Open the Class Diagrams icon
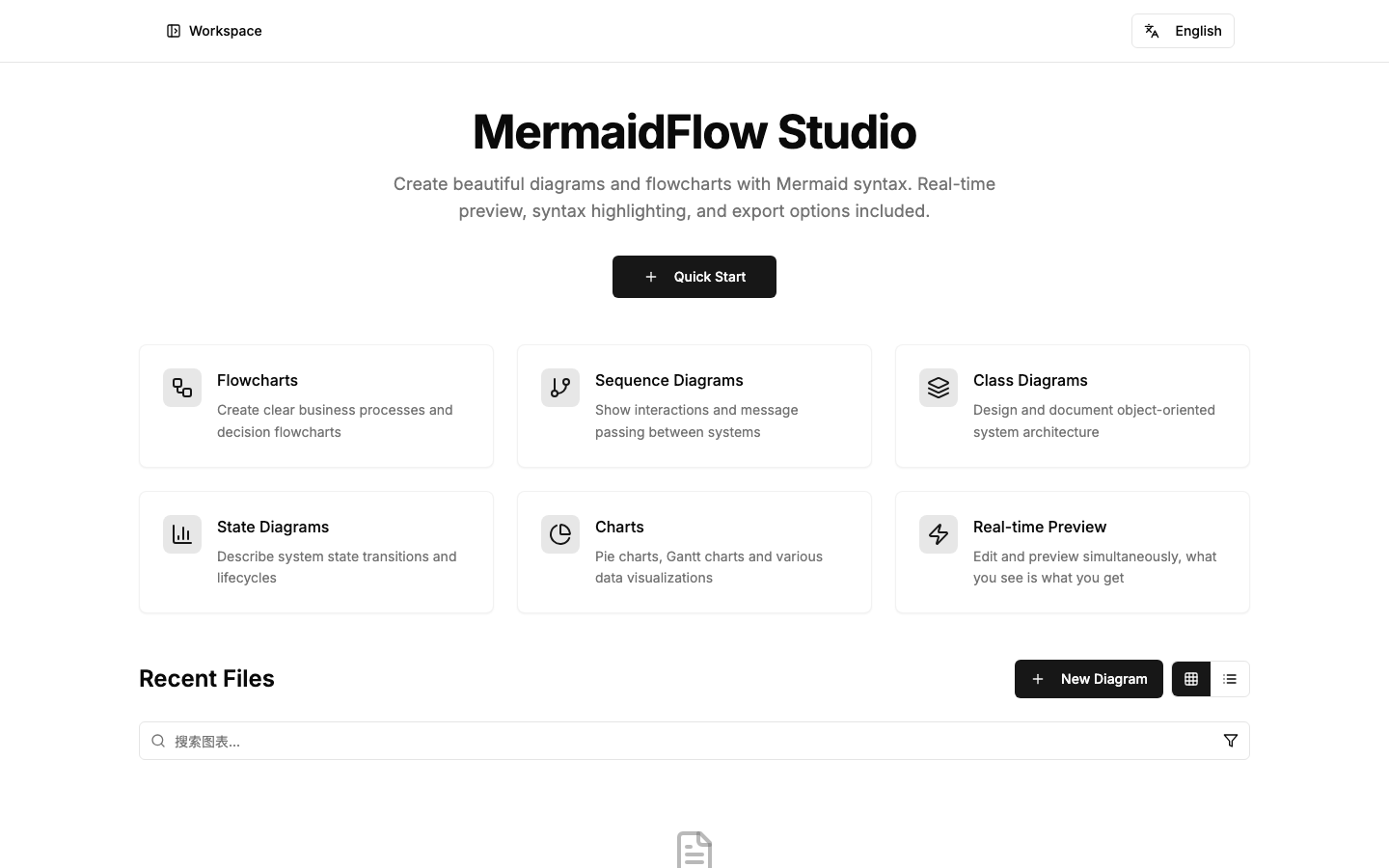The image size is (1389, 868). tap(939, 388)
